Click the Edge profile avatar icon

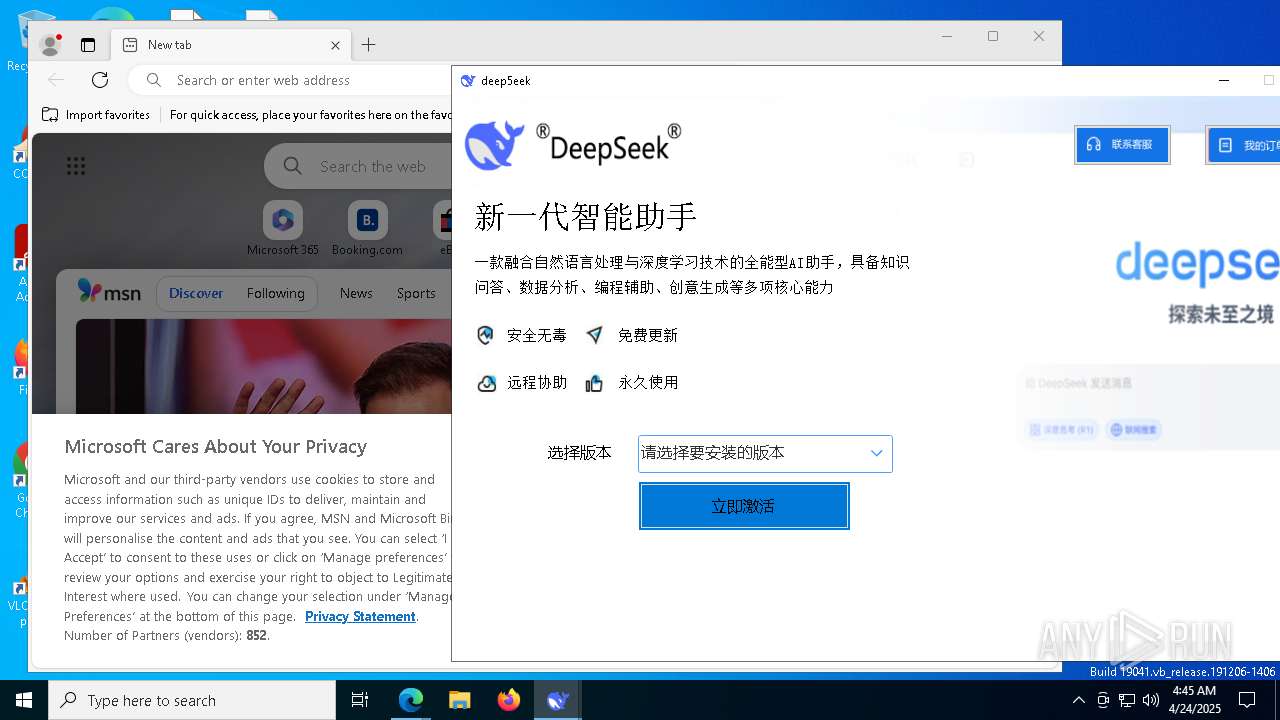click(x=50, y=45)
